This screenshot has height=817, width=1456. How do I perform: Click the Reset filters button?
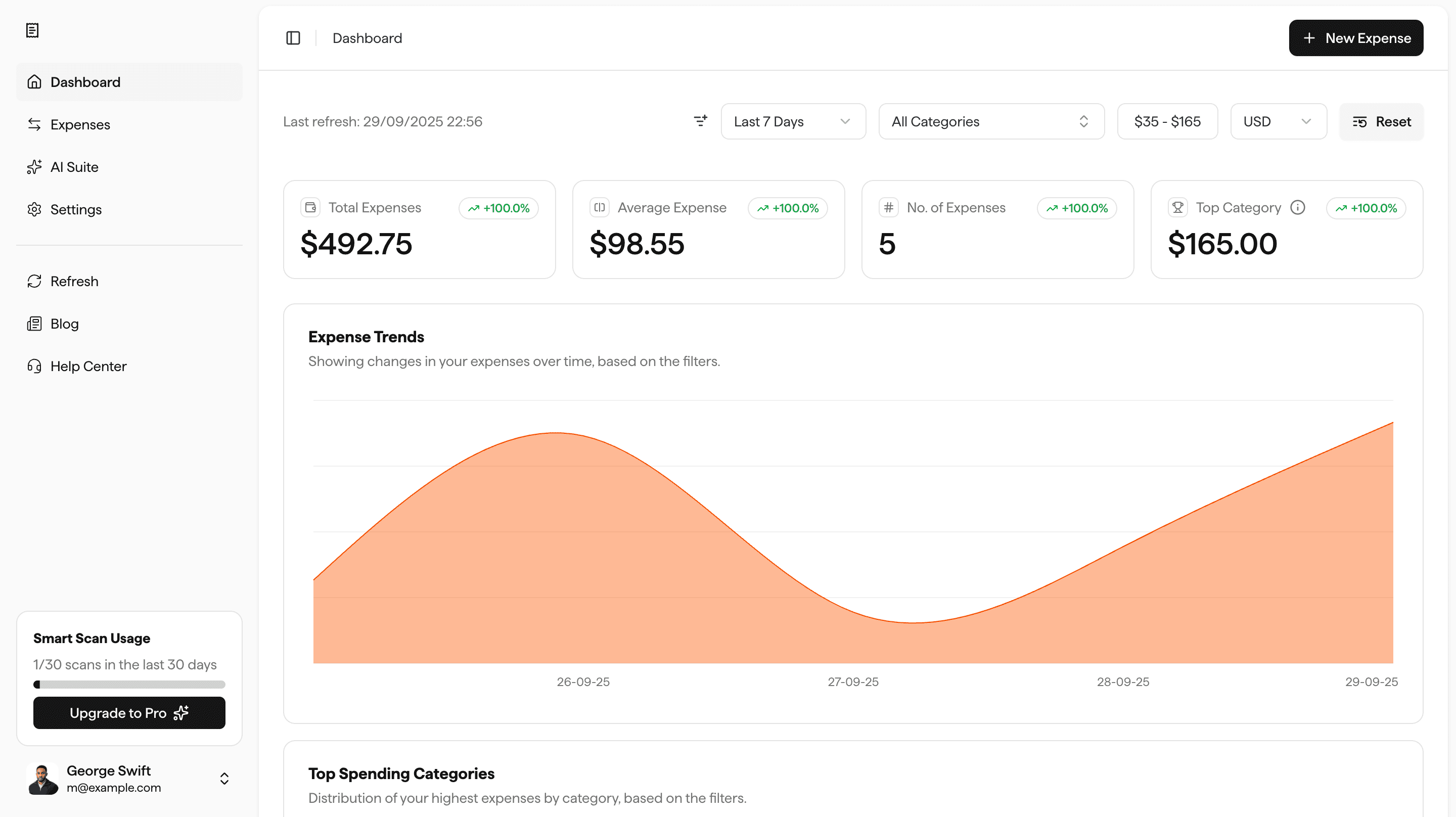[x=1381, y=121]
